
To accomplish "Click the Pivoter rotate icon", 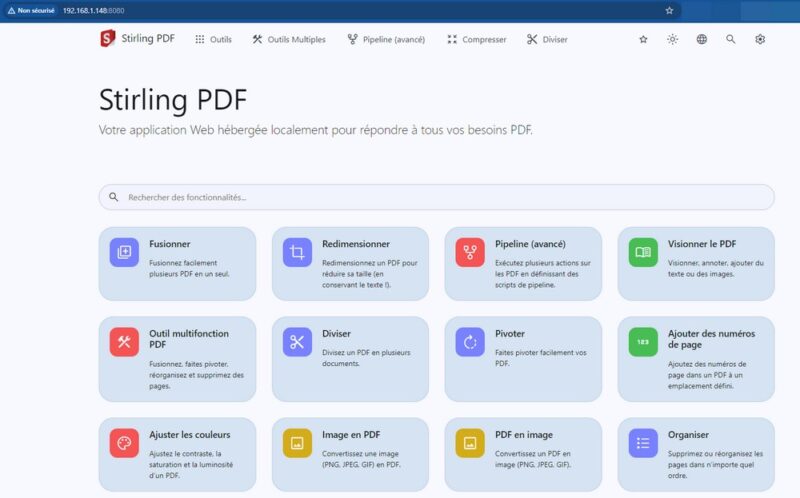I will tap(470, 342).
